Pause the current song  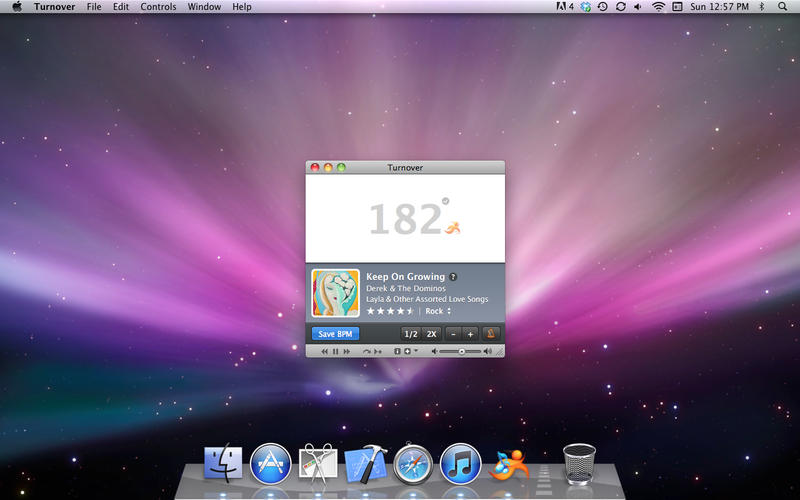pyautogui.click(x=336, y=352)
